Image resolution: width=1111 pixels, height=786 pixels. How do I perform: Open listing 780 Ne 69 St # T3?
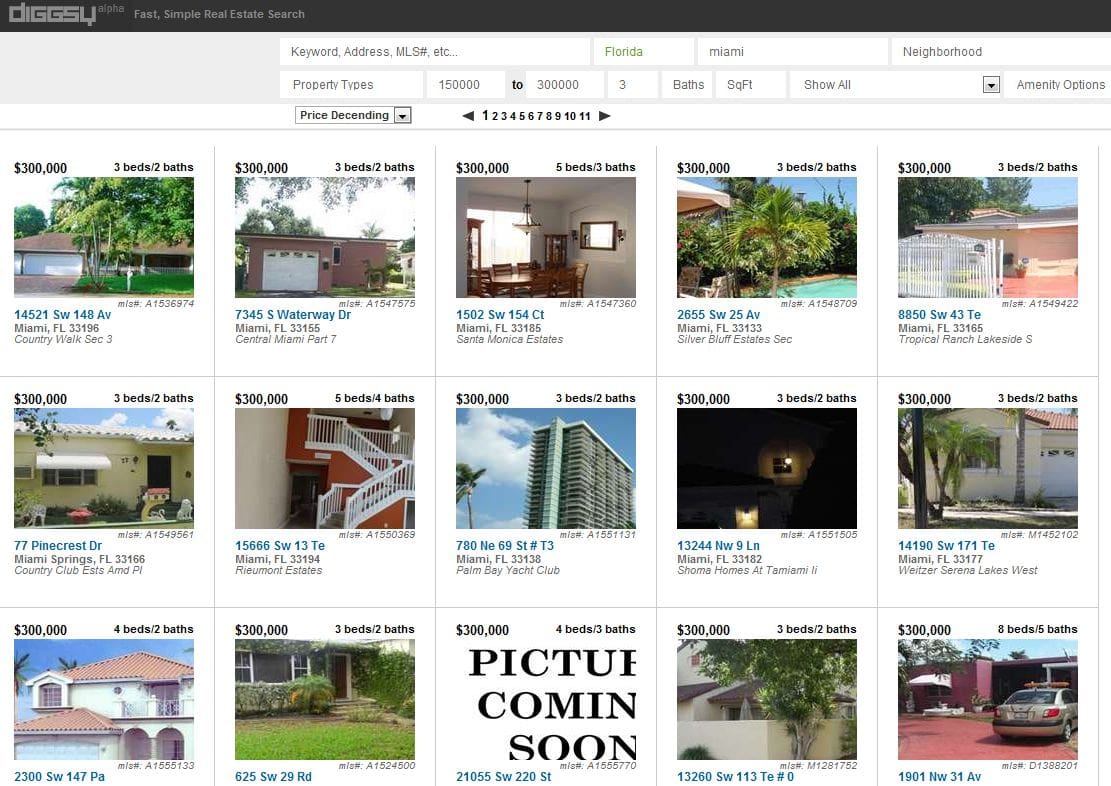[504, 546]
